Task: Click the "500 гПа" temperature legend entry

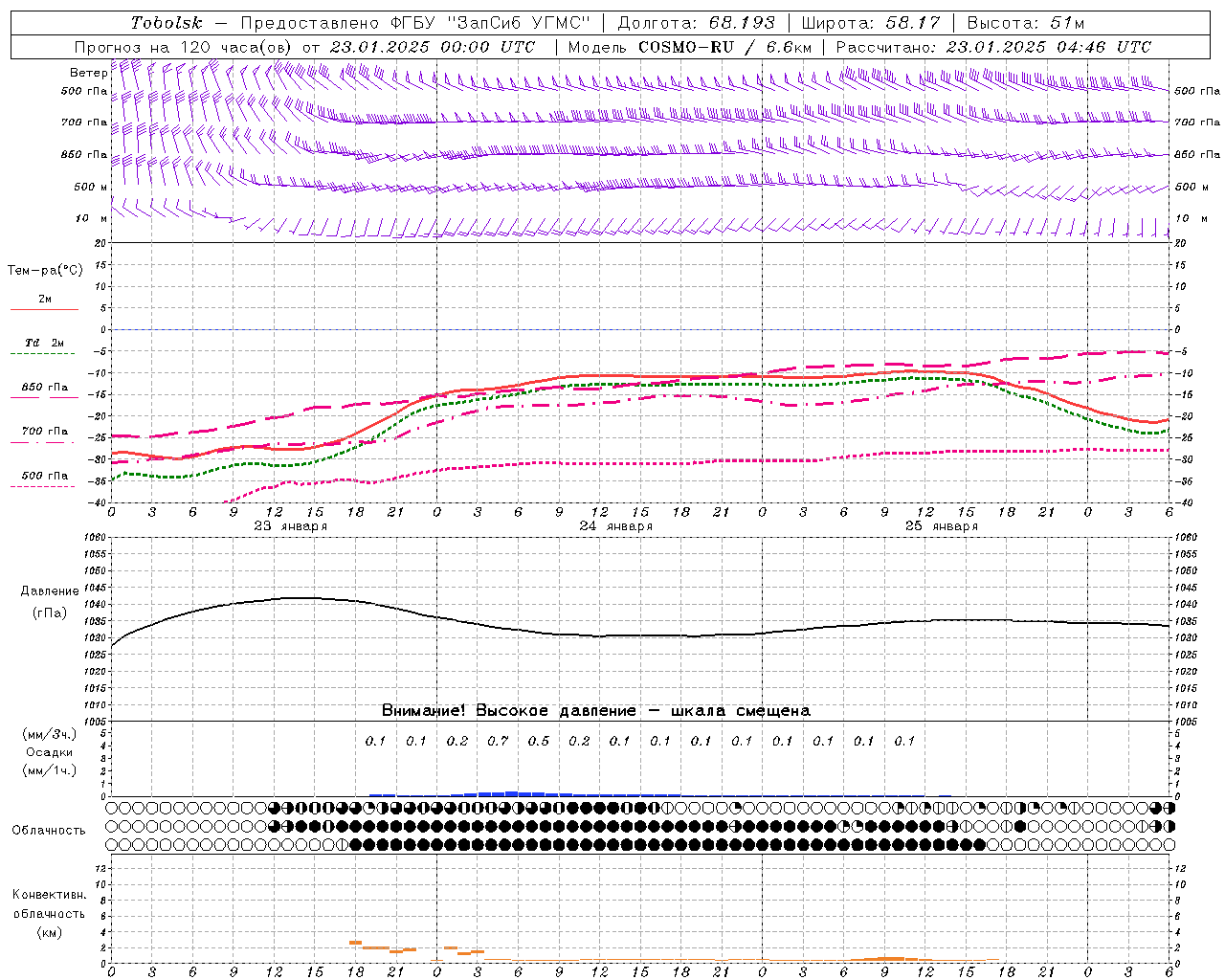Action: 45,476
